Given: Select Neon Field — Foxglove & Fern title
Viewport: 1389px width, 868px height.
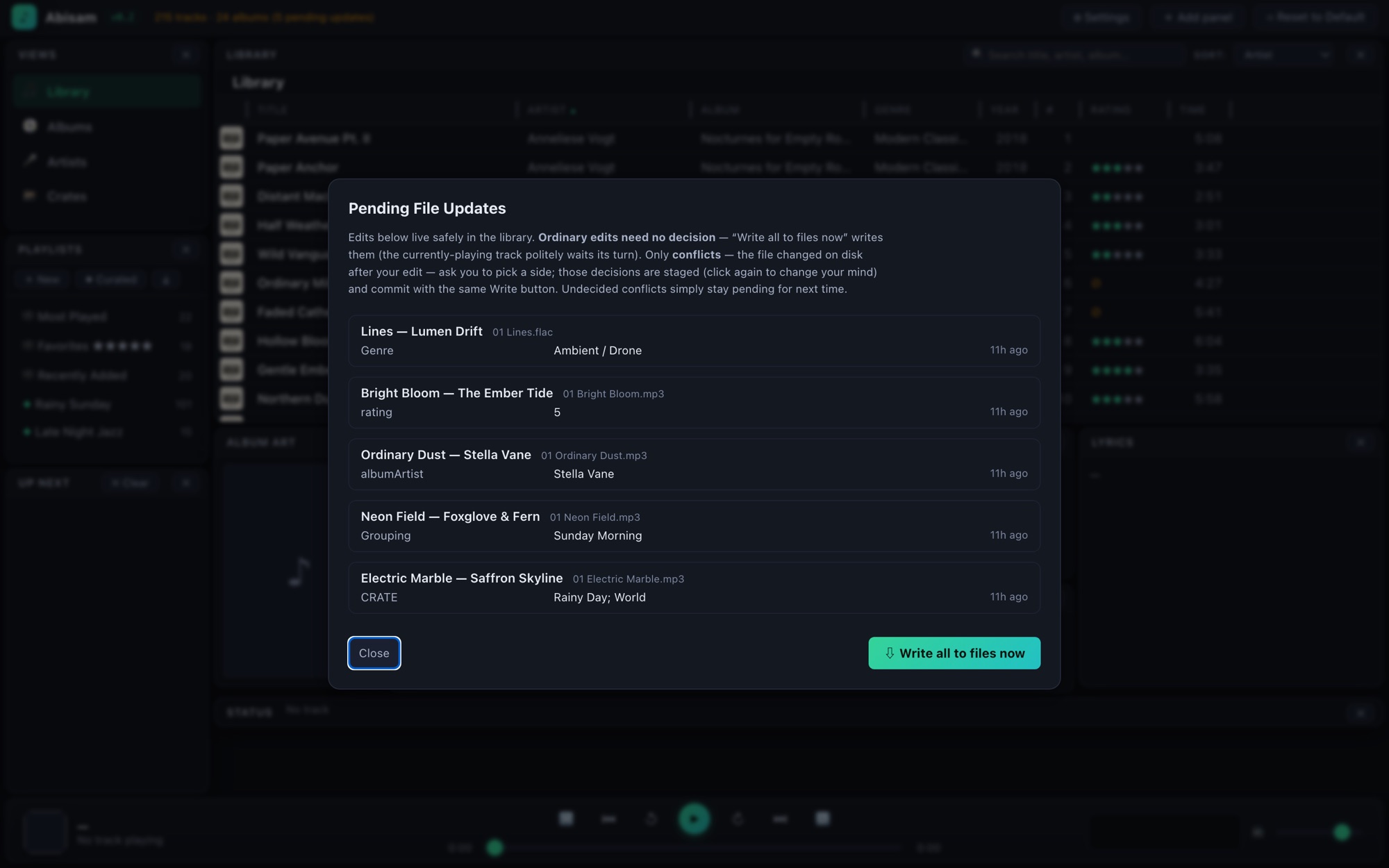Looking at the screenshot, I should 450,517.
